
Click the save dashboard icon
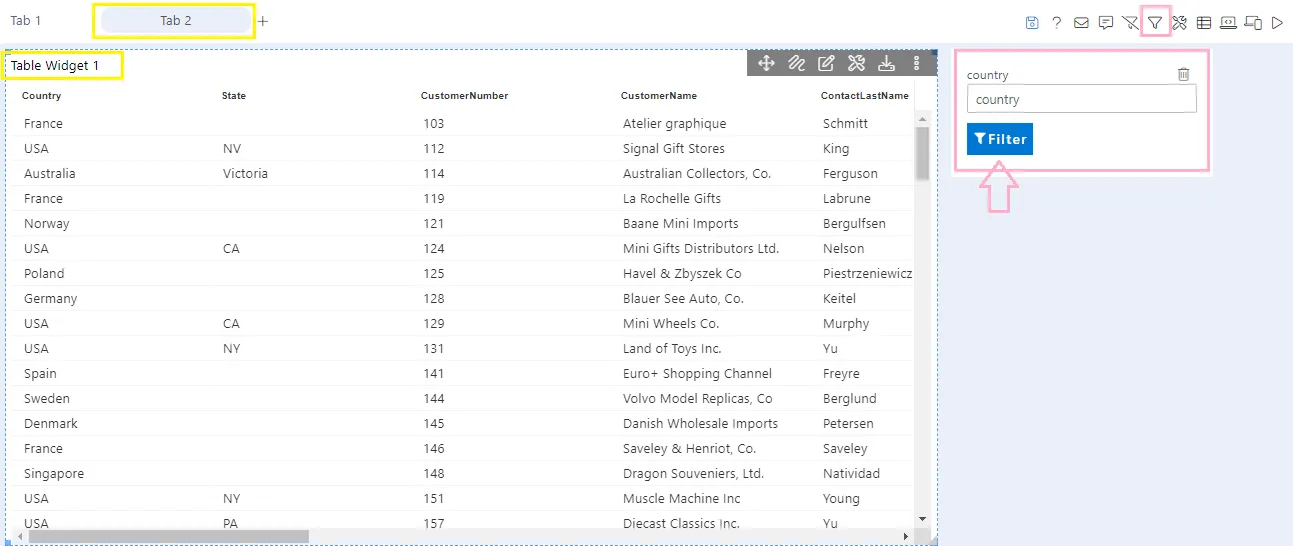click(1032, 22)
